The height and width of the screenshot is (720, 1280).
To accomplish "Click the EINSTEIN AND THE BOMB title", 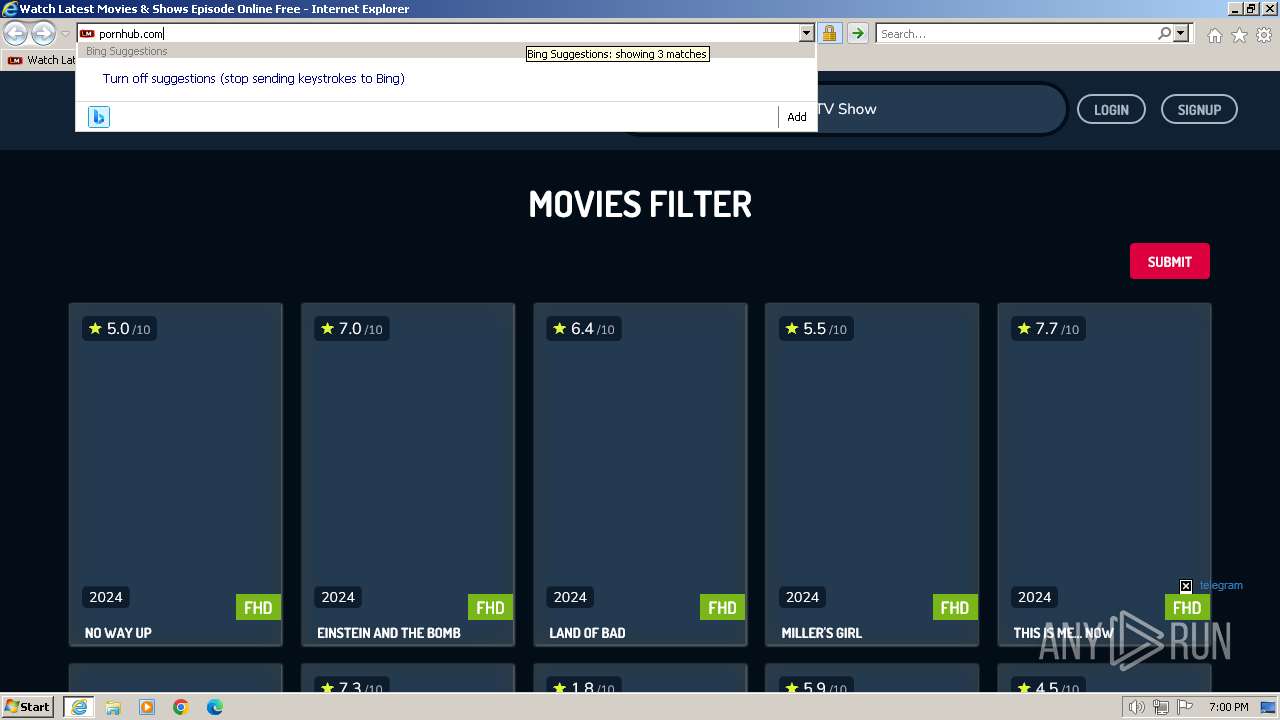I will click(389, 633).
